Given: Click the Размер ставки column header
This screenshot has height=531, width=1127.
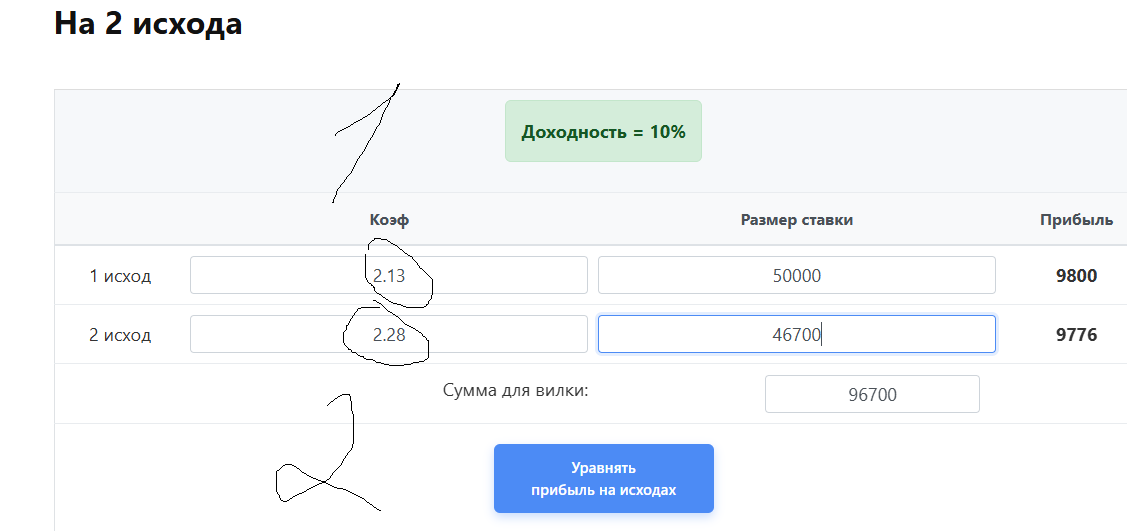Looking at the screenshot, I should pos(796,220).
